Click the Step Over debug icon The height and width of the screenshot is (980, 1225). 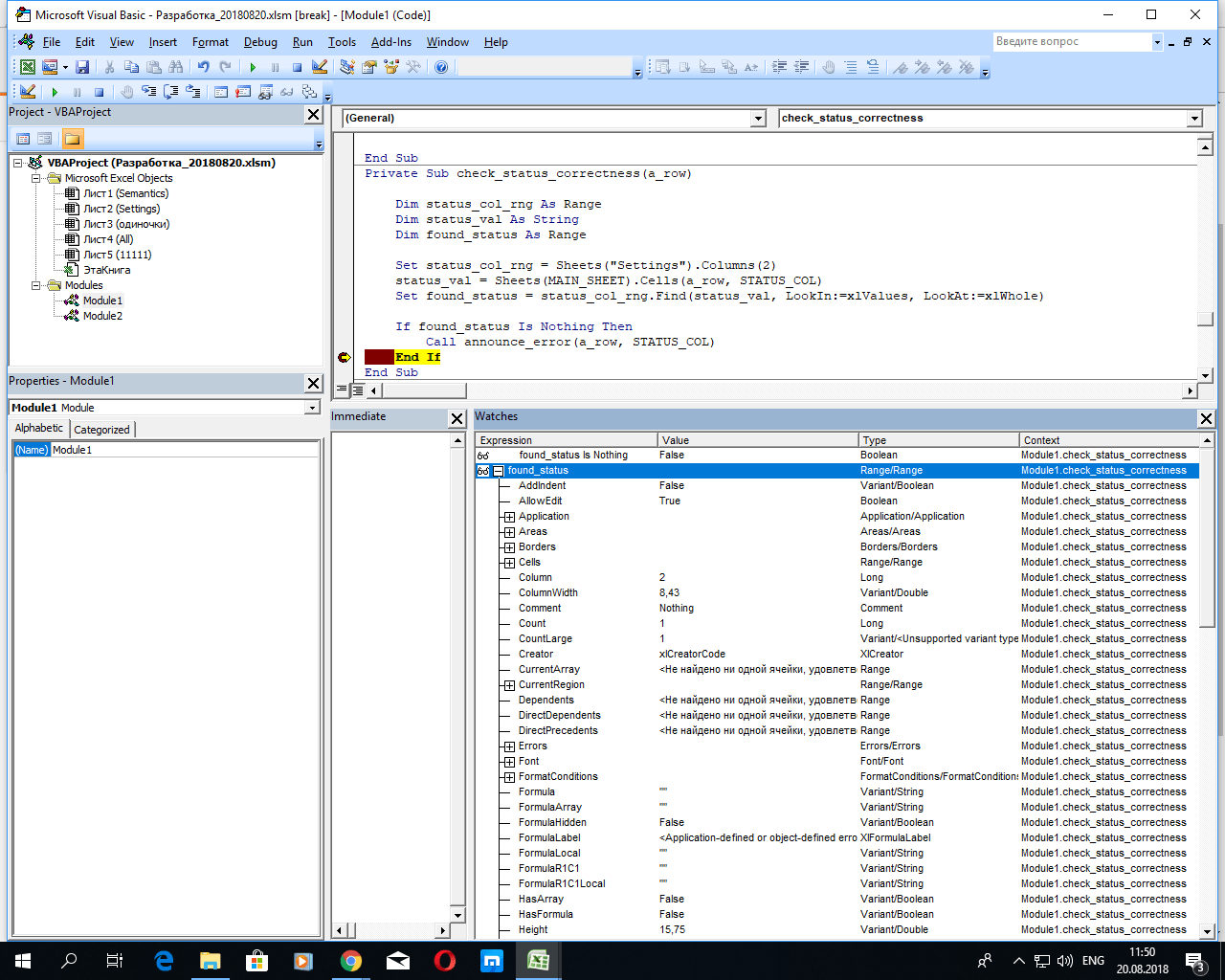tap(169, 91)
